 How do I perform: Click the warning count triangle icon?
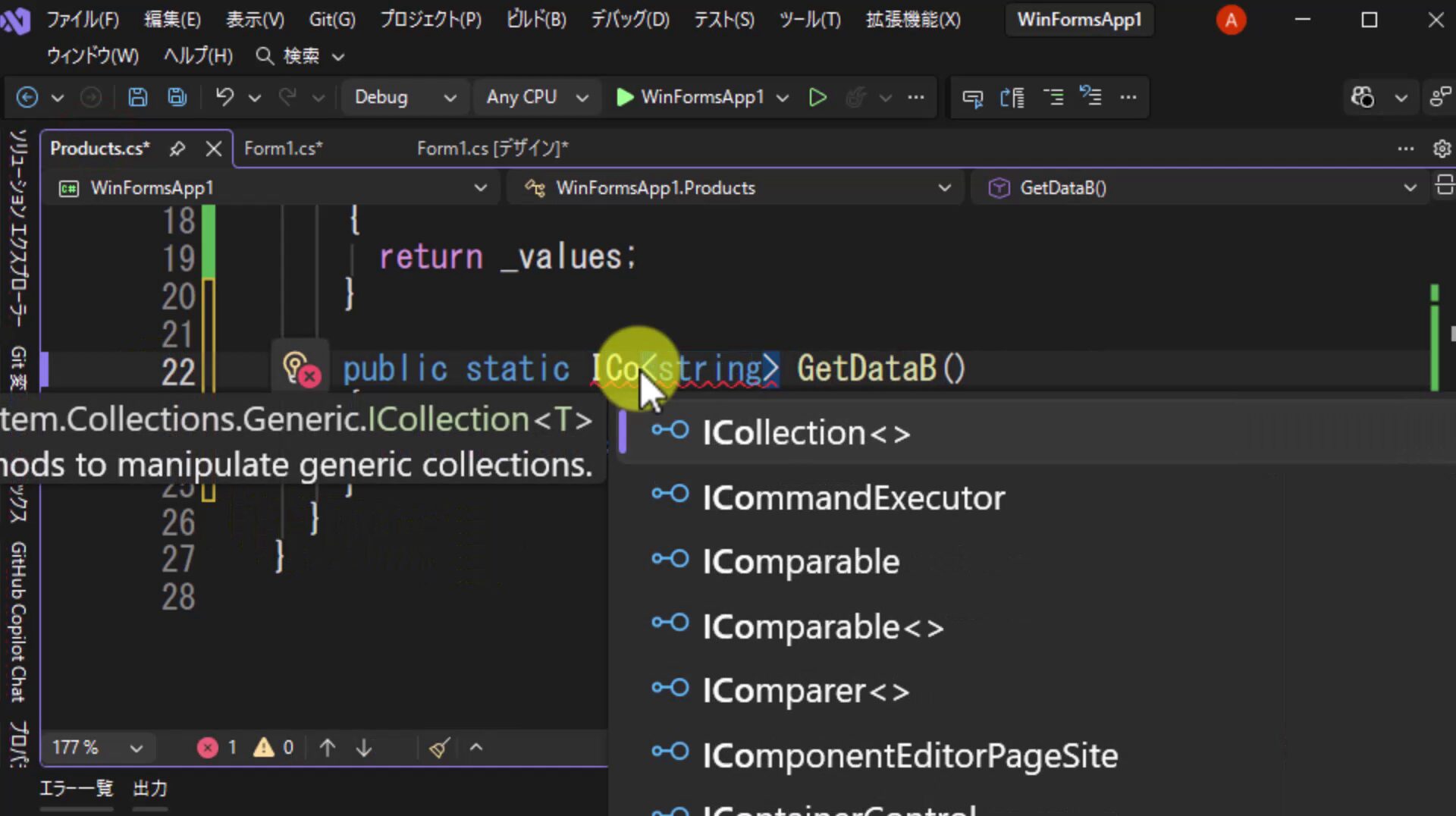tap(263, 748)
